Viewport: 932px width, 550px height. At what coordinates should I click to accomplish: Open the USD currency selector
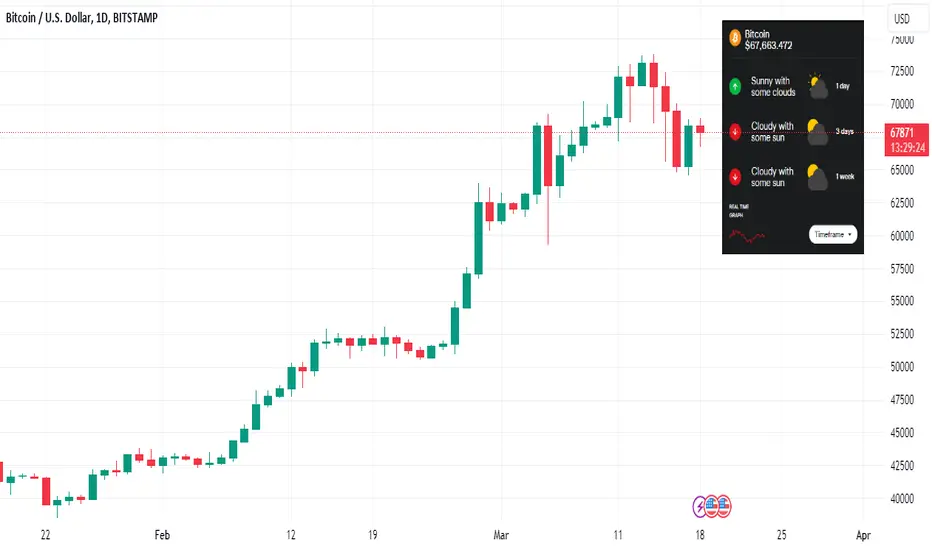click(902, 18)
